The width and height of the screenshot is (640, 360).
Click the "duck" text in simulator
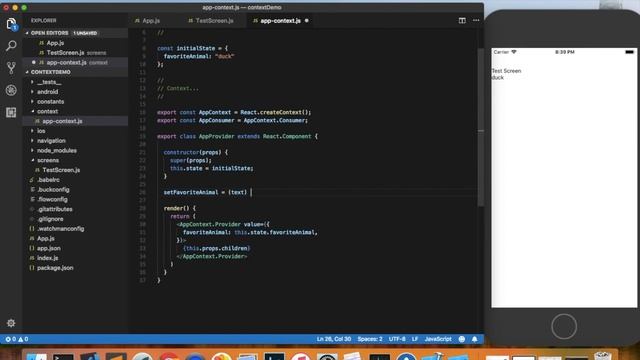pos(498,78)
